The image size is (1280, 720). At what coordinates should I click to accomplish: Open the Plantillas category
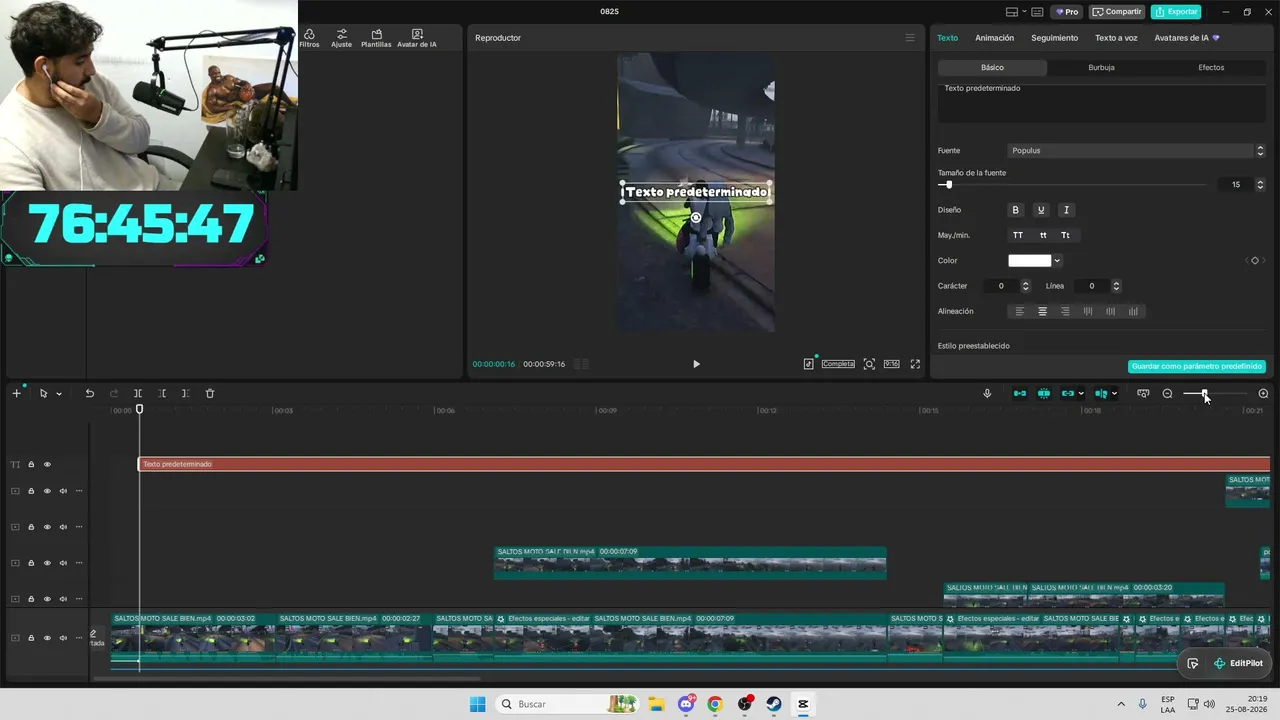tap(376, 38)
